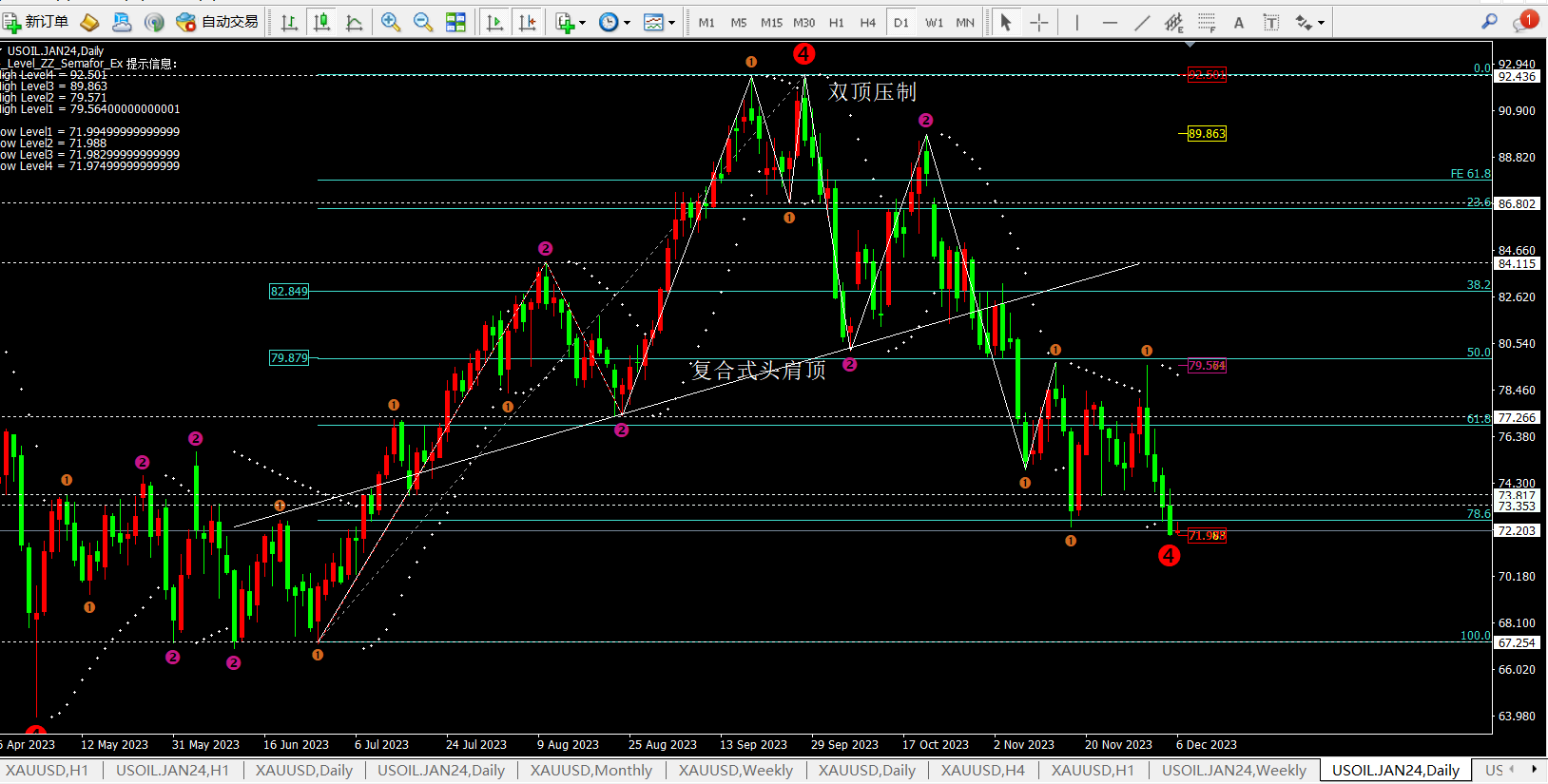Screen dimensions: 1548x784
Task: Click the search magnifier icon
Action: (x=1489, y=21)
